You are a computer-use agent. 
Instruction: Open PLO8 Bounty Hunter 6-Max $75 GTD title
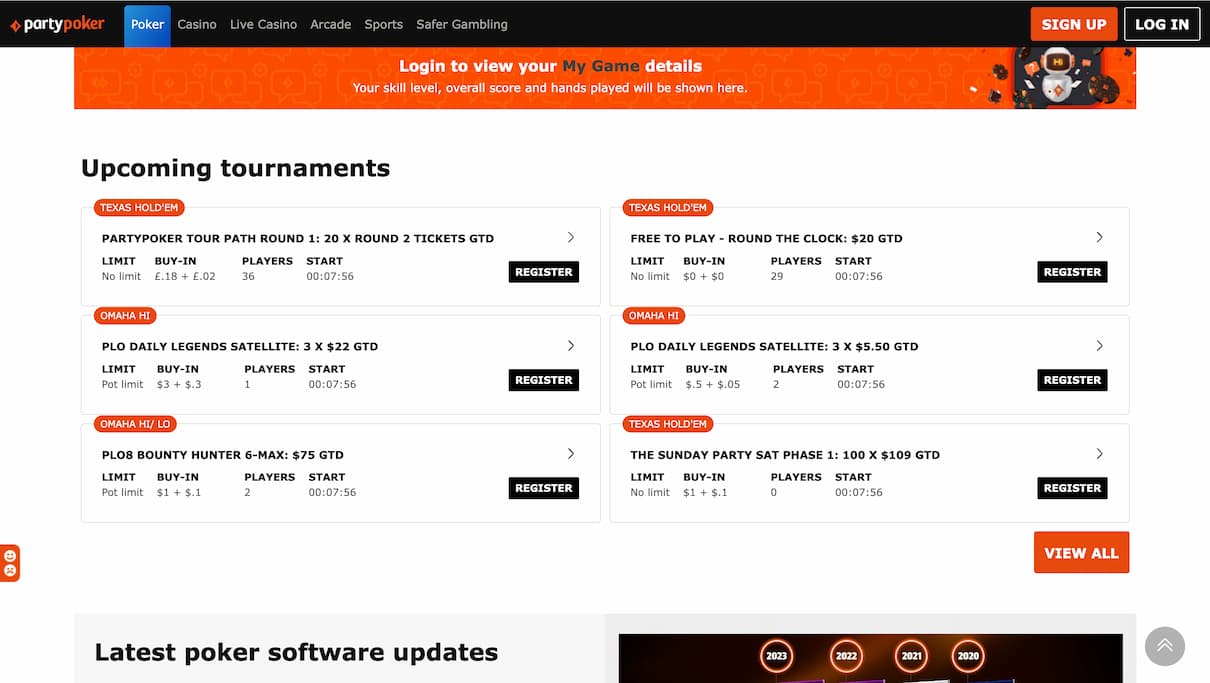point(223,455)
